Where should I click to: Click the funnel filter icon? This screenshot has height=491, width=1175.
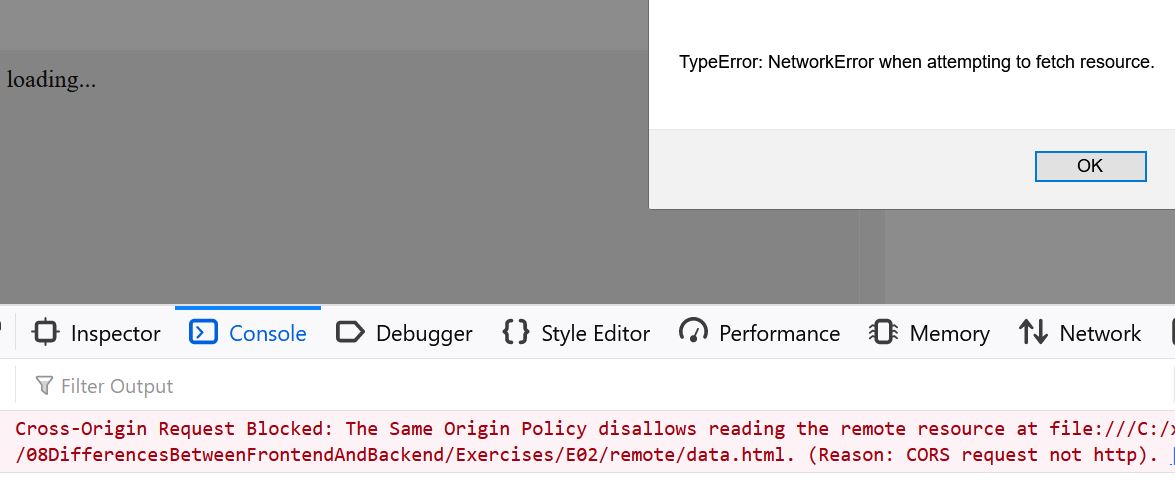pyautogui.click(x=44, y=386)
